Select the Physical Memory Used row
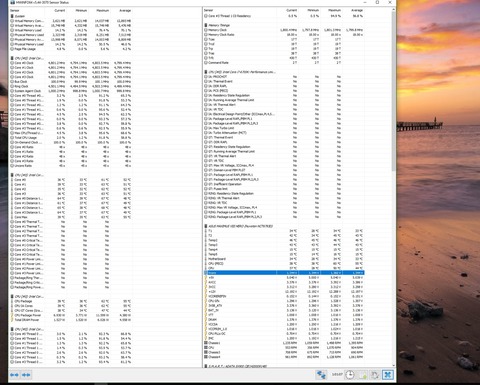480x385 pixels. tap(71, 35)
